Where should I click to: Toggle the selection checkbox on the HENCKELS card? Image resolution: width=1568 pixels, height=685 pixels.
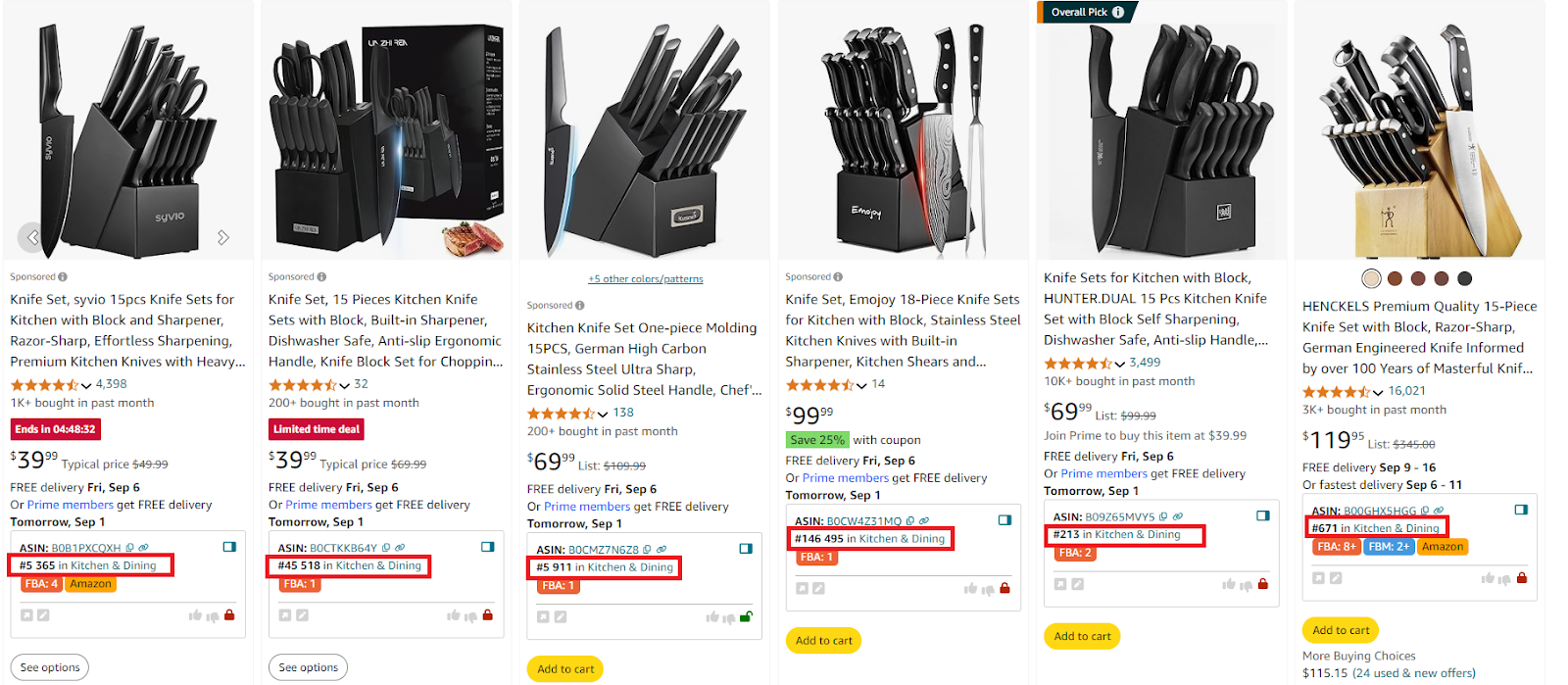point(1521,510)
